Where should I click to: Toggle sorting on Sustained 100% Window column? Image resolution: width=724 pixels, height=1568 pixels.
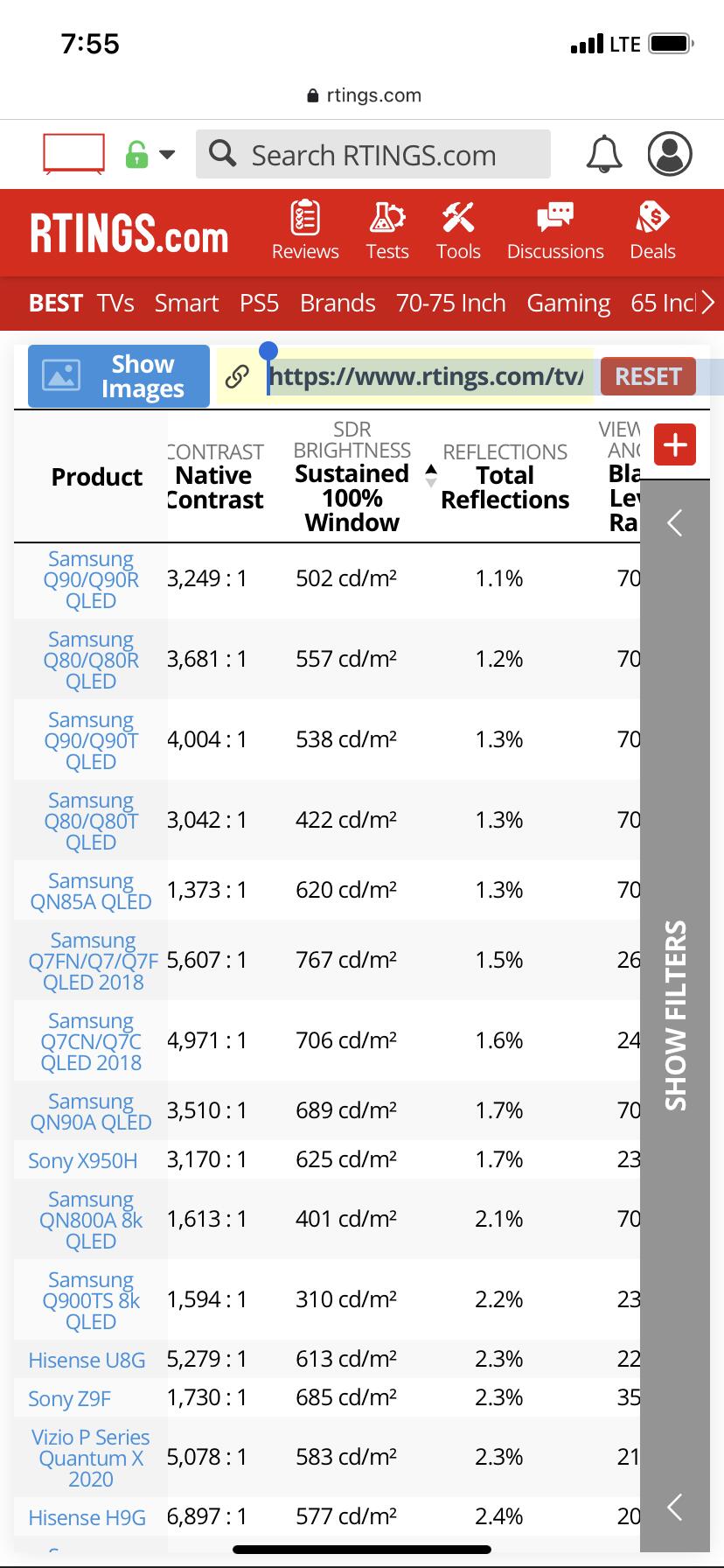point(430,476)
